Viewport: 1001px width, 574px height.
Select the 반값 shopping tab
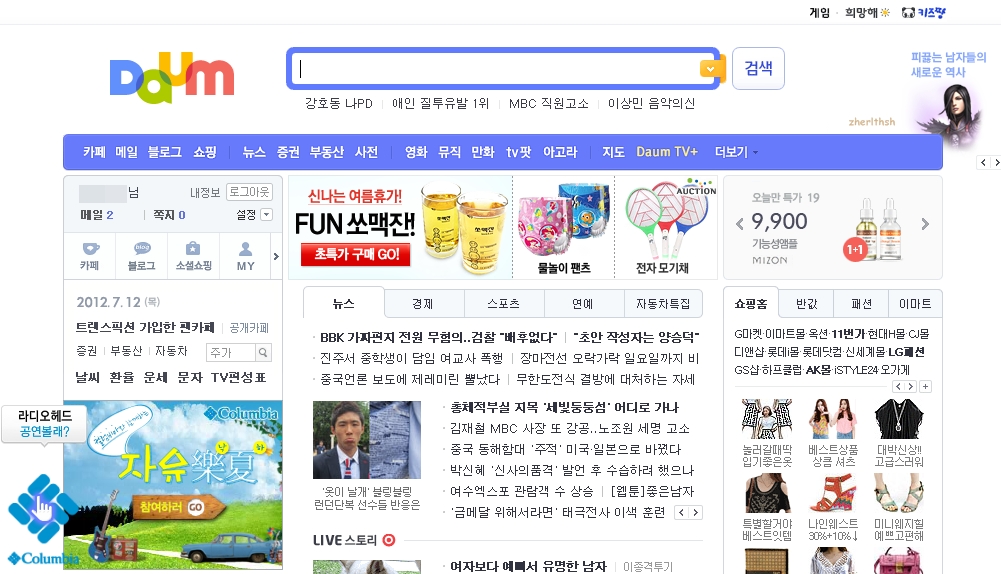pos(806,304)
